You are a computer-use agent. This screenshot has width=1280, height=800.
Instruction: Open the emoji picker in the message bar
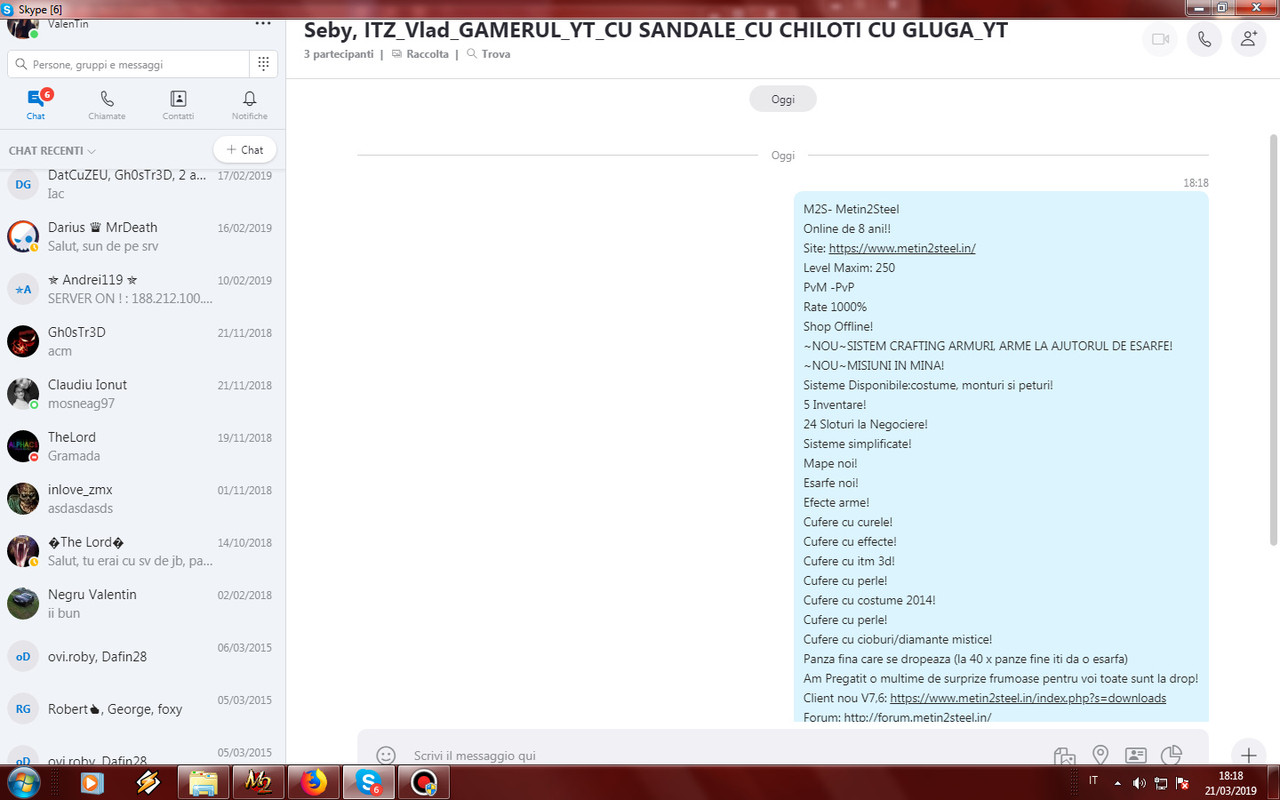[386, 756]
